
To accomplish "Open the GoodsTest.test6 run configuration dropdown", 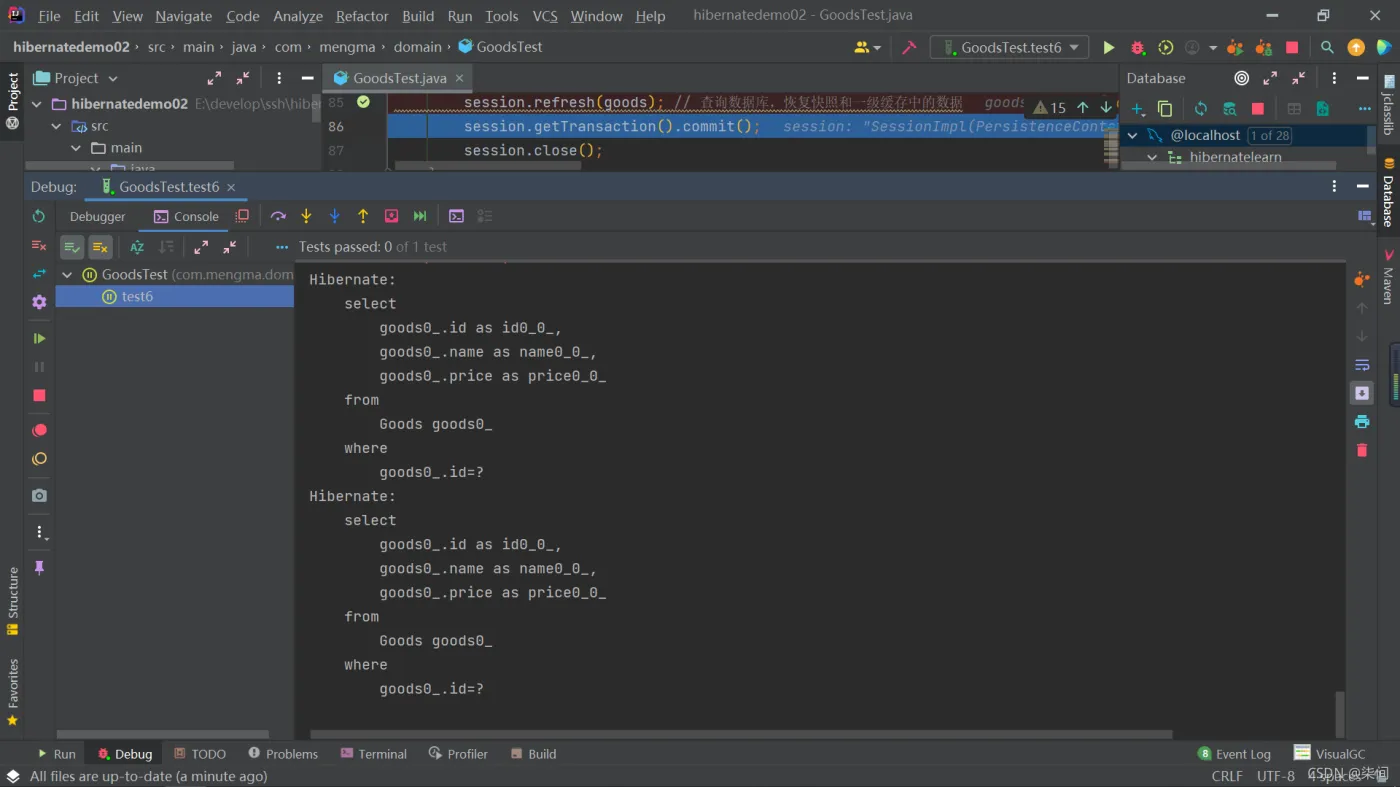I will 1009,47.
